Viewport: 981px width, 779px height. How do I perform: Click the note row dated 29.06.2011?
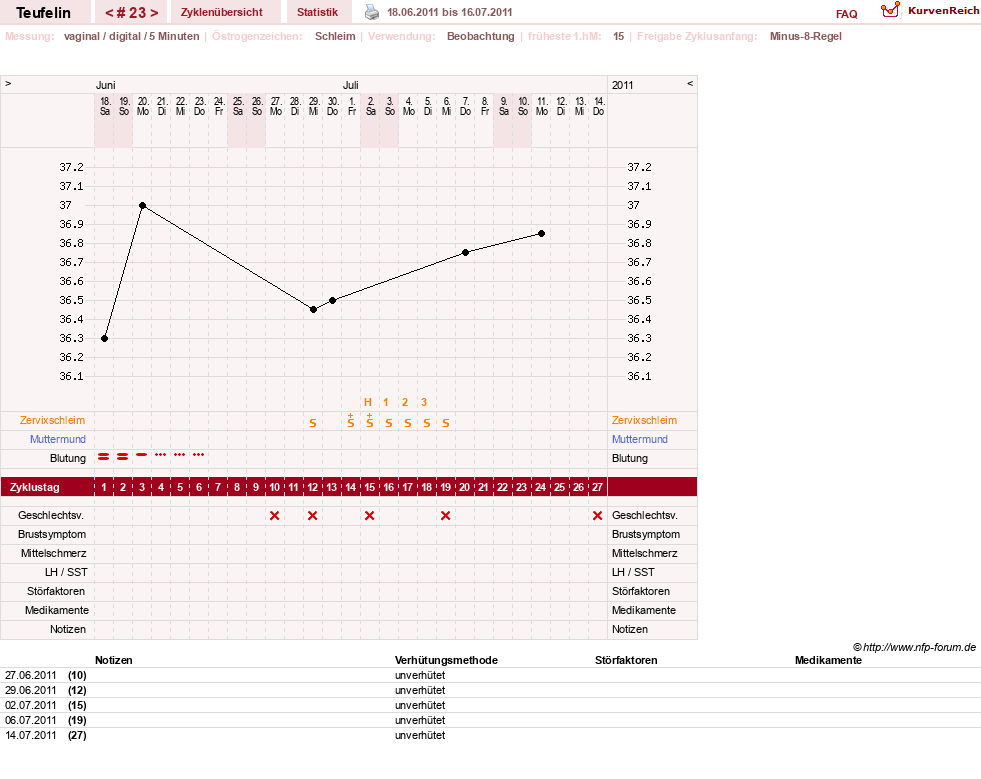pyautogui.click(x=490, y=690)
